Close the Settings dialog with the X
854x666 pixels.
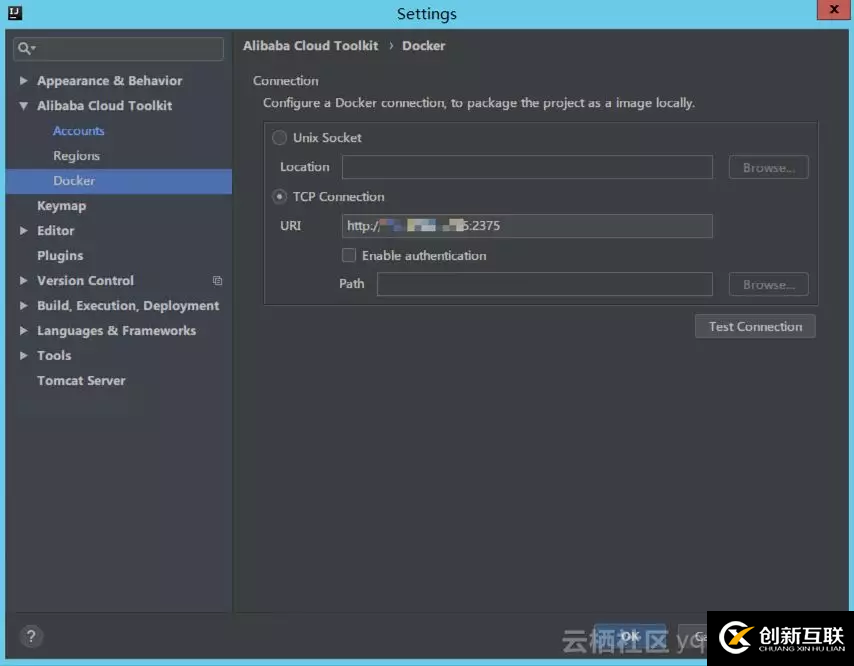[x=833, y=10]
